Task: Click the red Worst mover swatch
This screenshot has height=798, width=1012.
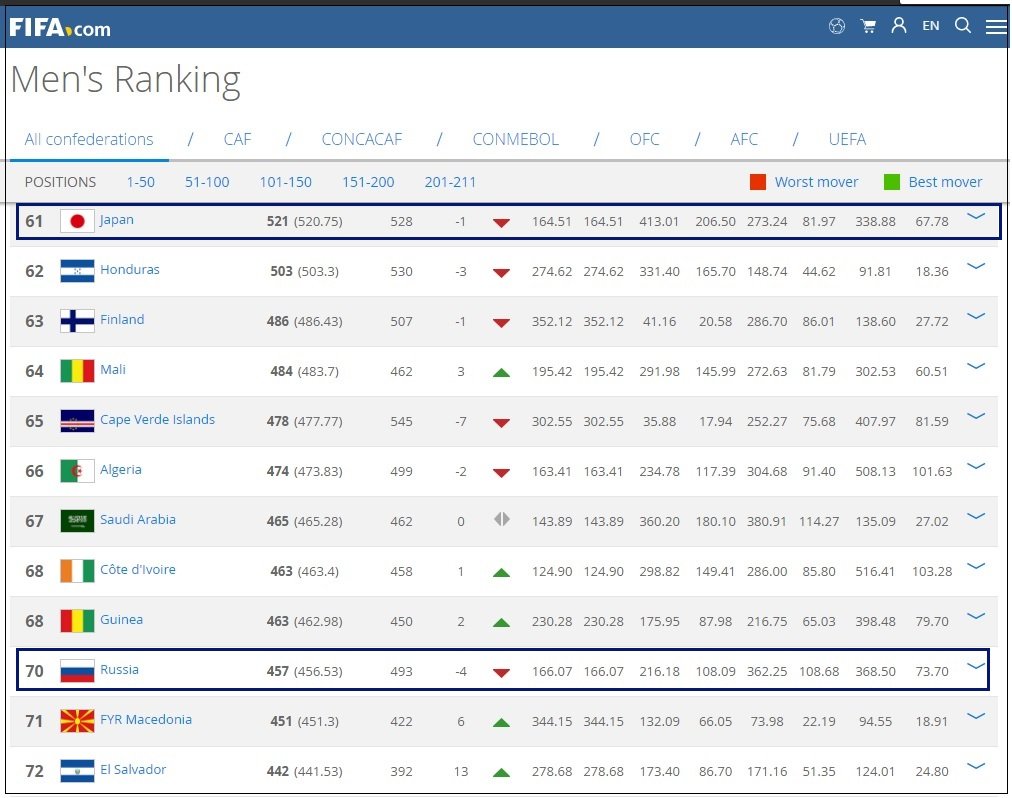Action: click(x=758, y=182)
